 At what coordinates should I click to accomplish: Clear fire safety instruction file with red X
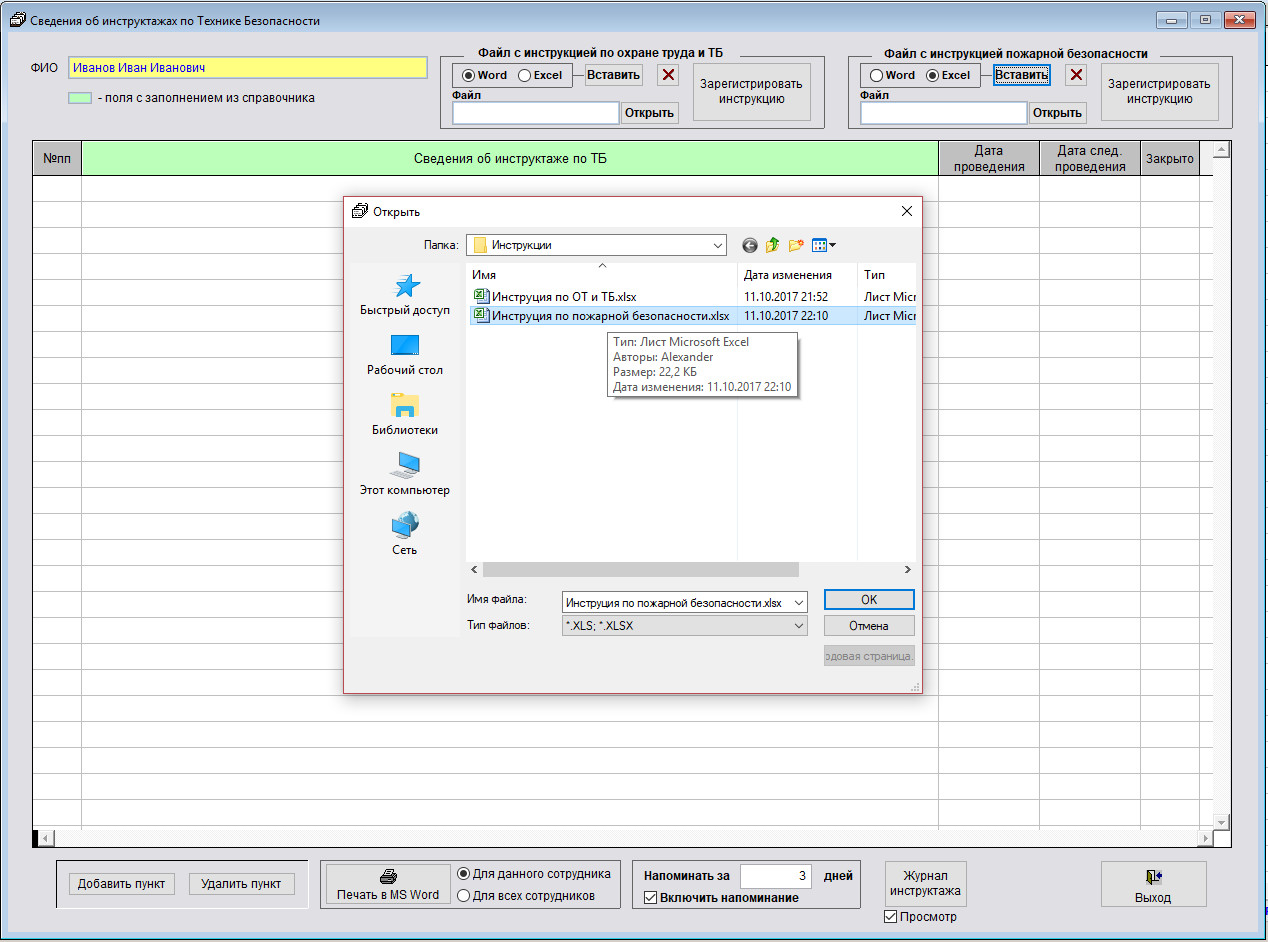1076,75
